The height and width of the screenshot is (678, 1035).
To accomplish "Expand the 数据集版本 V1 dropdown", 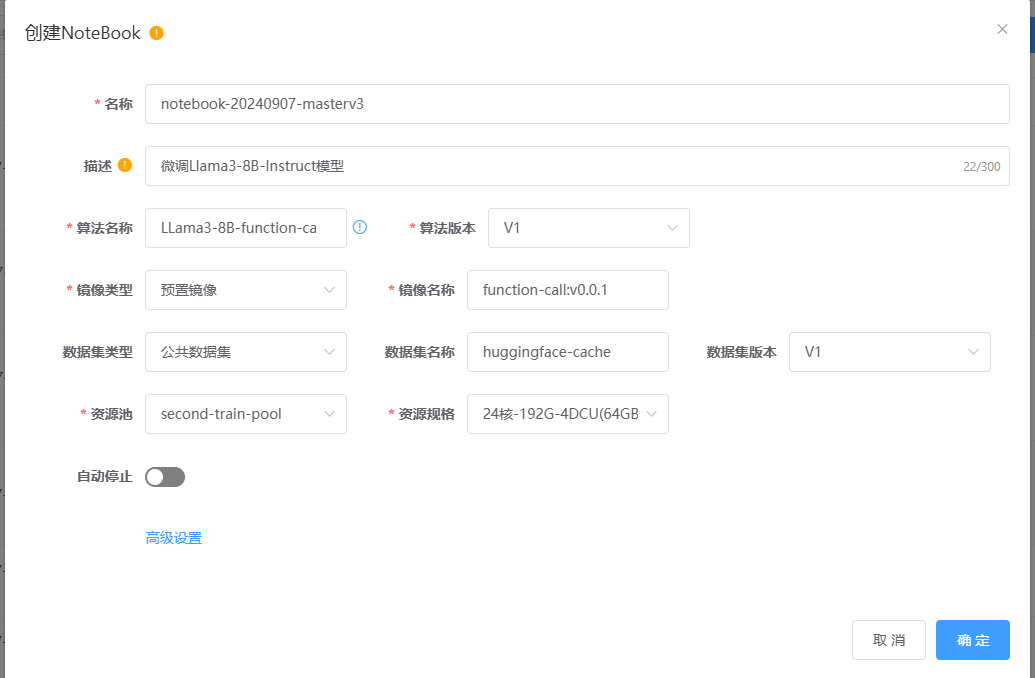I will 889,352.
